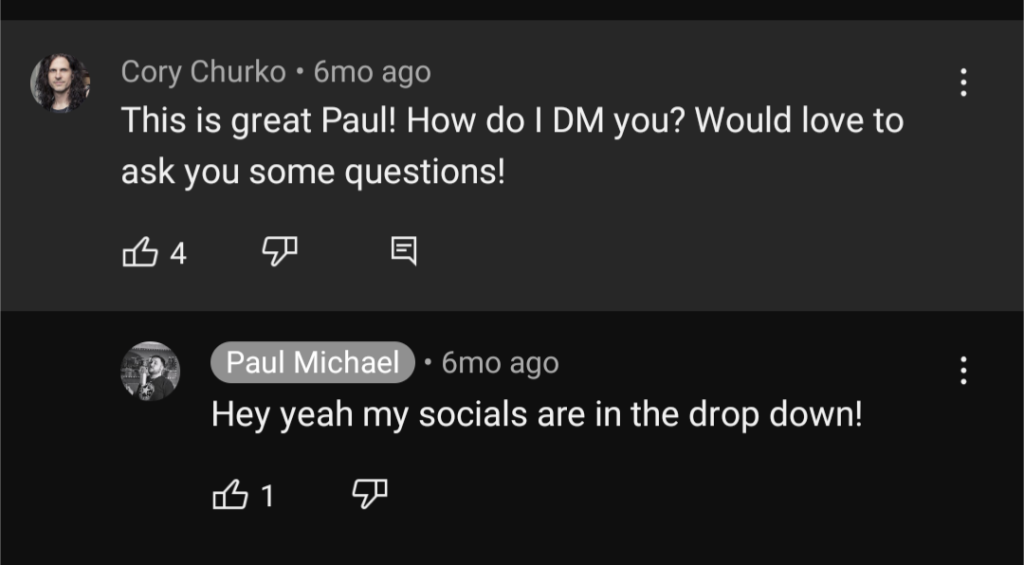
Task: Click the like count 1 on Paul's reply
Action: 267,495
